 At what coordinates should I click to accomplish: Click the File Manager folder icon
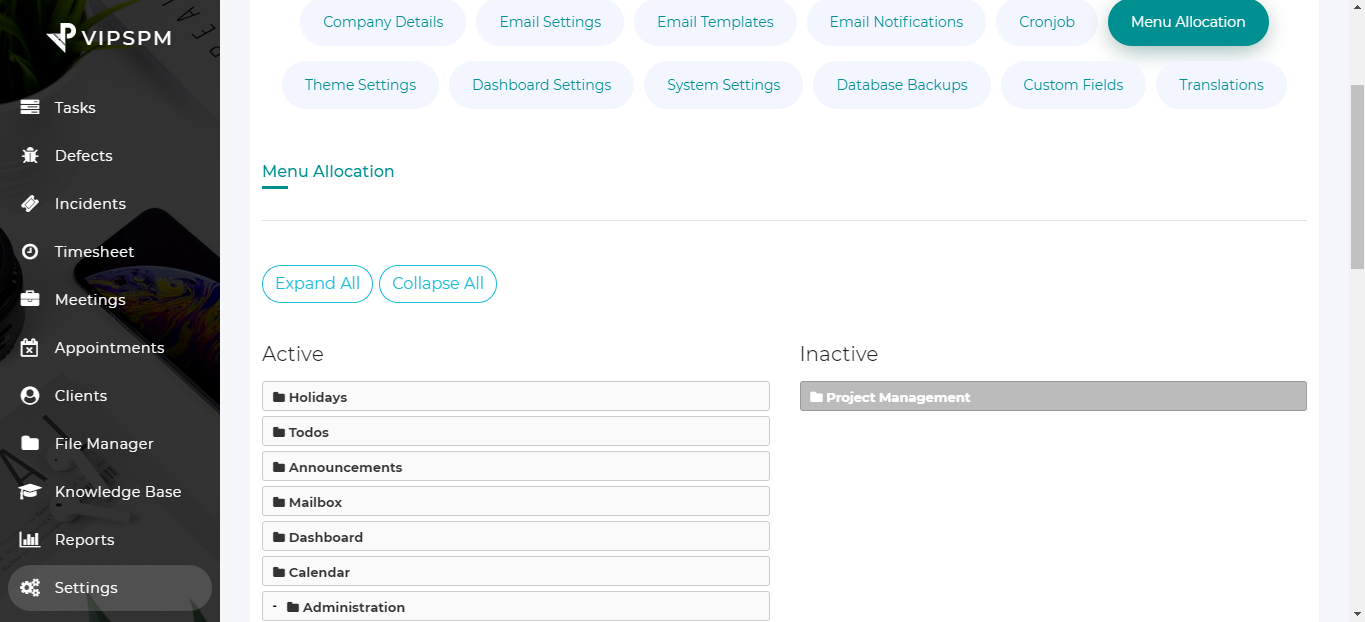point(30,444)
